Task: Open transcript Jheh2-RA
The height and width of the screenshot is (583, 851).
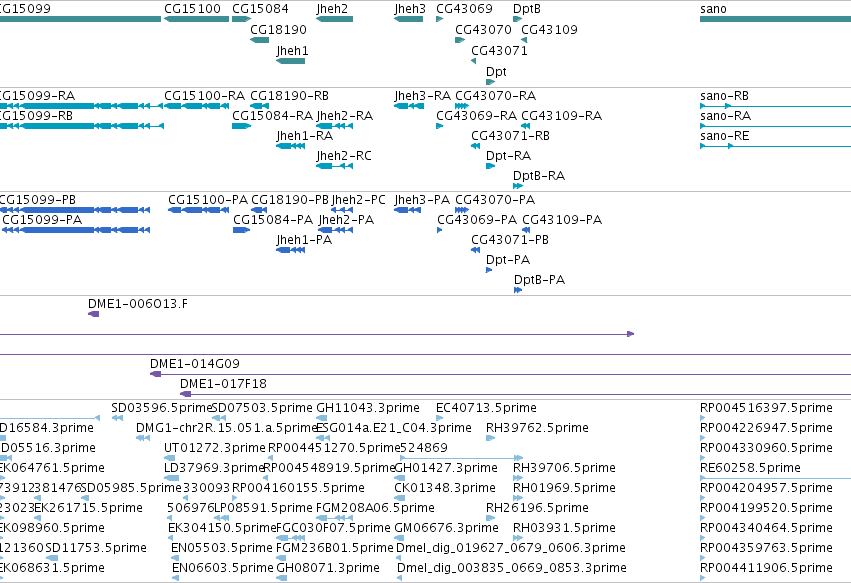Action: (334, 126)
